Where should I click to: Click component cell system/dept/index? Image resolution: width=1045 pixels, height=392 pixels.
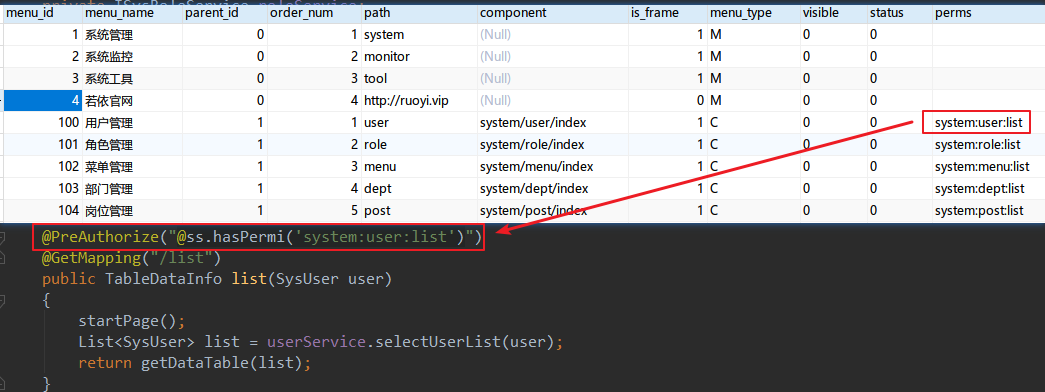552,189
